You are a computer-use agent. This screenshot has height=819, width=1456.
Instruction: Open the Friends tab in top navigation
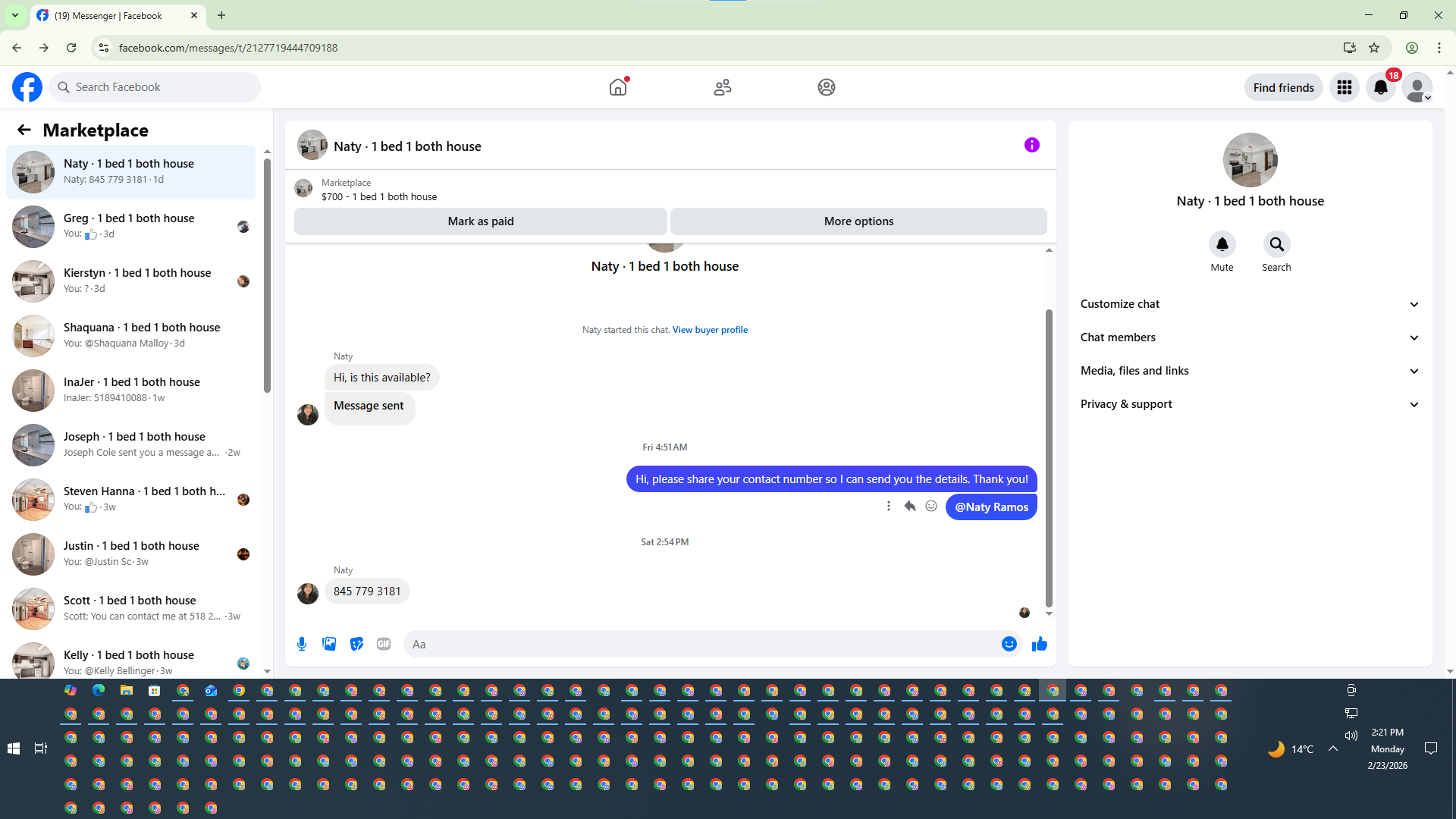click(722, 87)
